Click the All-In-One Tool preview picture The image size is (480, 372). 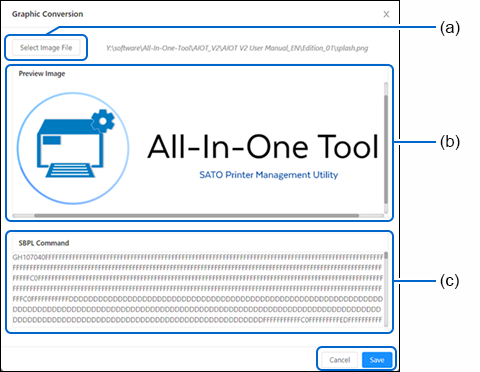pyautogui.click(x=198, y=148)
